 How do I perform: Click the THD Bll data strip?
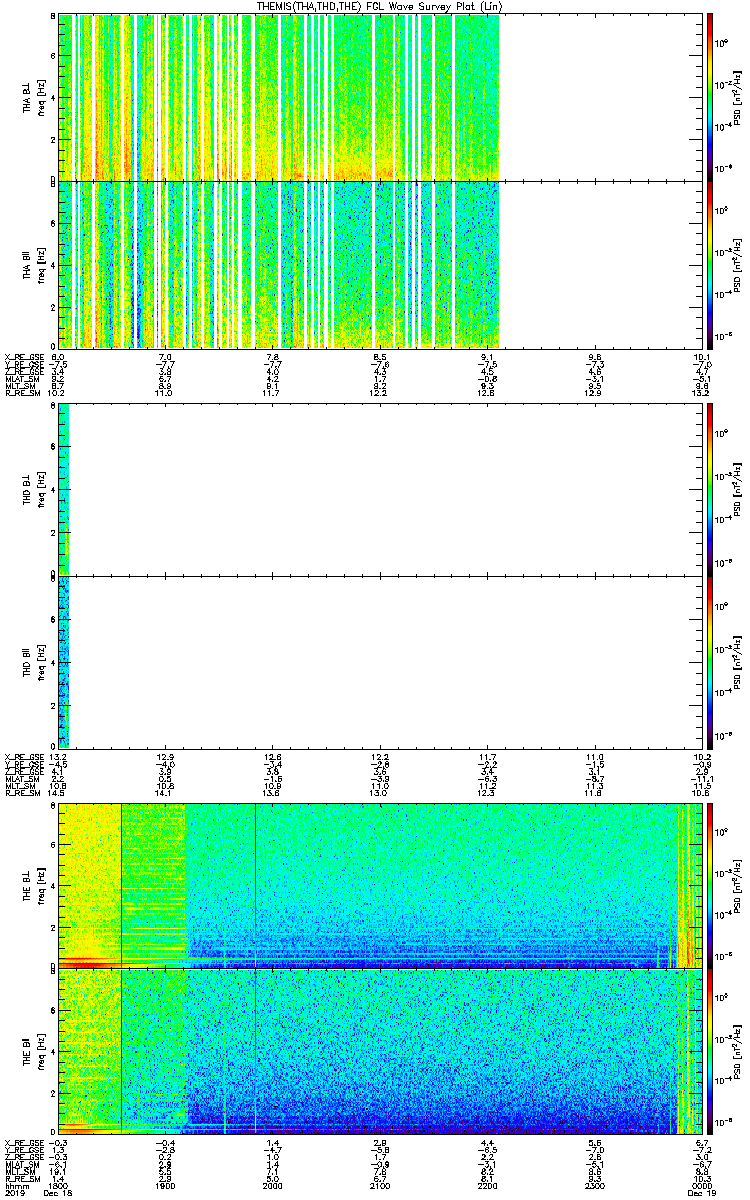64,661
